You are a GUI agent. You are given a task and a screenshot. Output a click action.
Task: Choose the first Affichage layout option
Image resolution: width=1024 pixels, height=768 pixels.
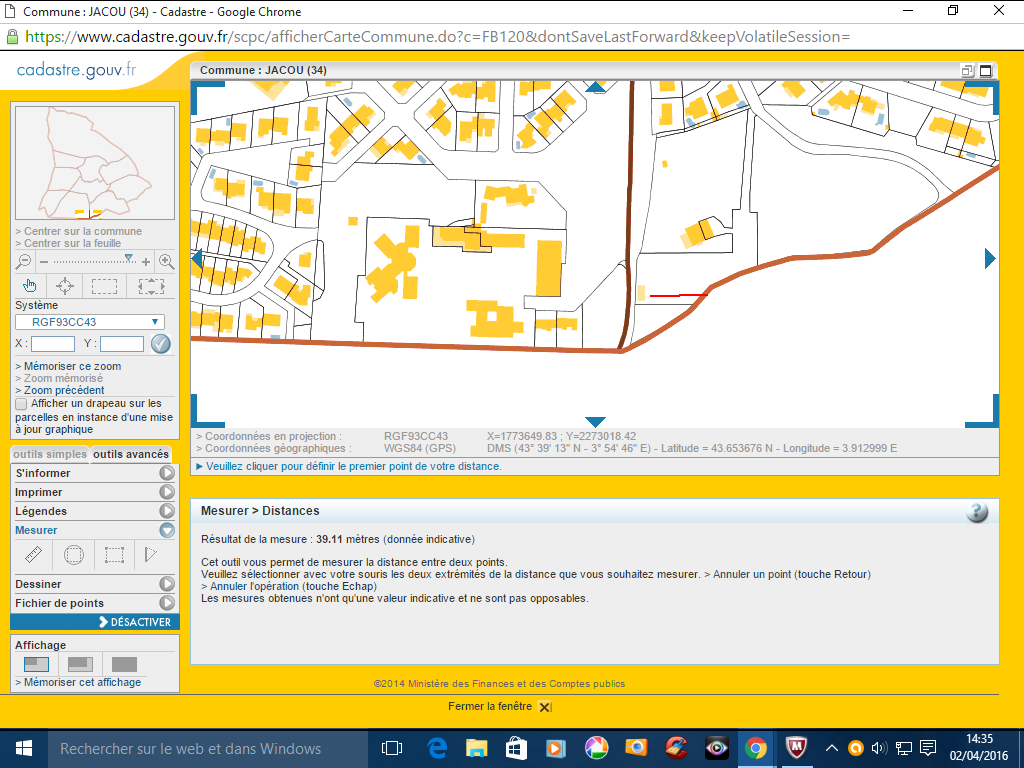tap(36, 664)
